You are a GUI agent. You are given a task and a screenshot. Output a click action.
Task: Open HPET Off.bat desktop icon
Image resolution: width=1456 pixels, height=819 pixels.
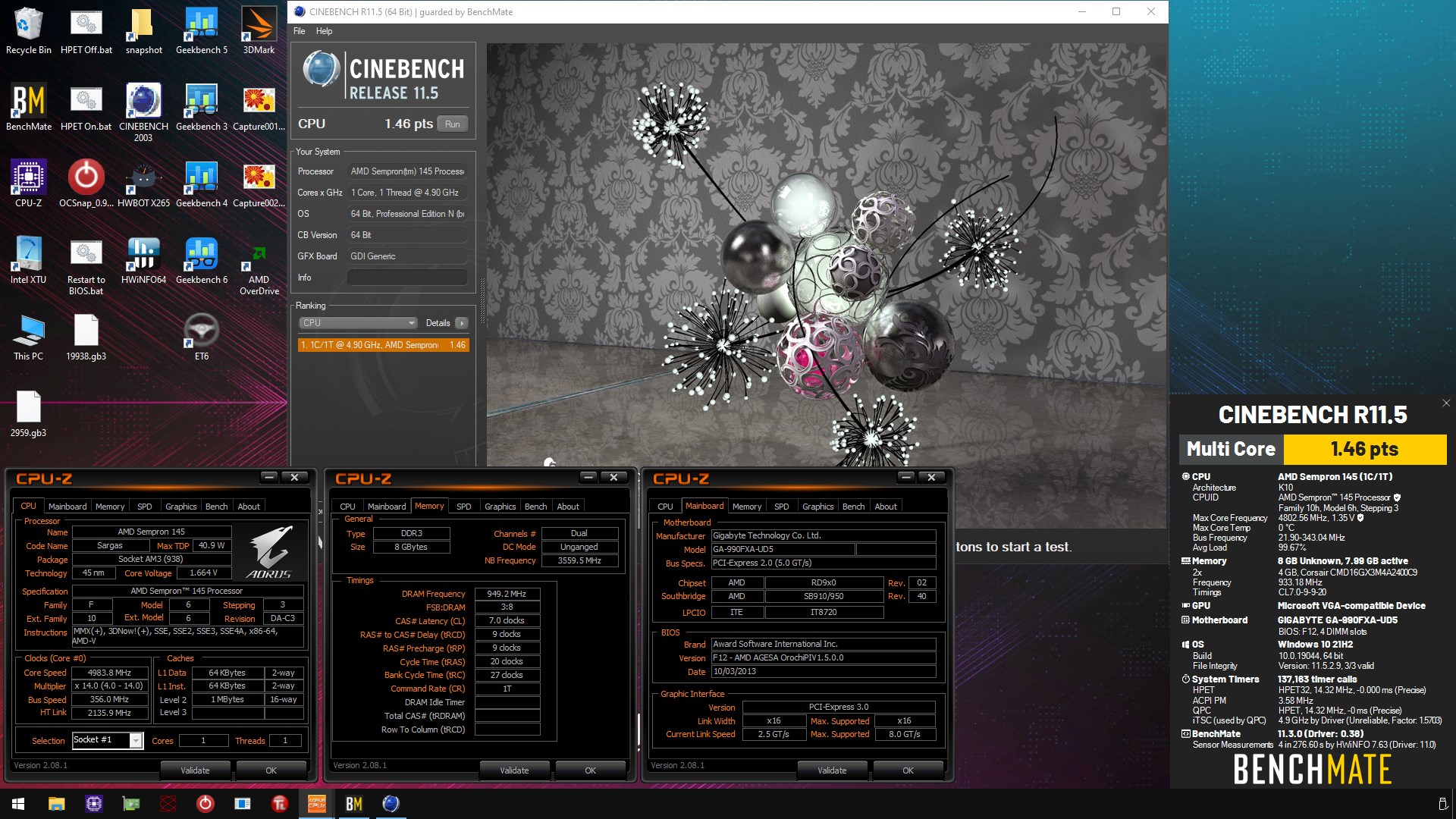86,30
